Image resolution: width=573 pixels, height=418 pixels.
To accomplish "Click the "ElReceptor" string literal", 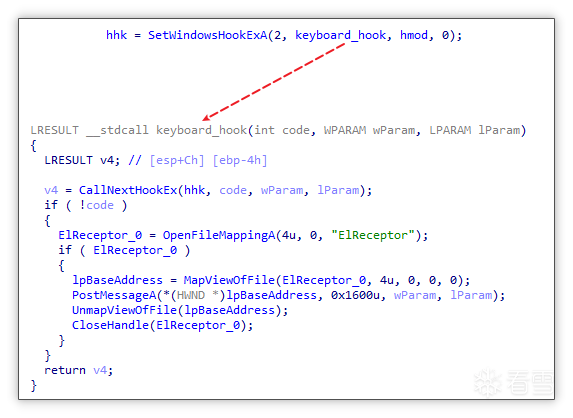I will click(x=373, y=235).
